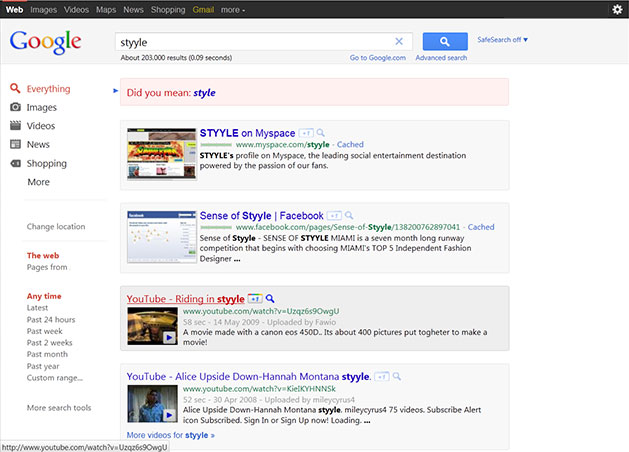Click preview magnifier on Alice Upside Down
629x452 pixels.
pos(396,377)
